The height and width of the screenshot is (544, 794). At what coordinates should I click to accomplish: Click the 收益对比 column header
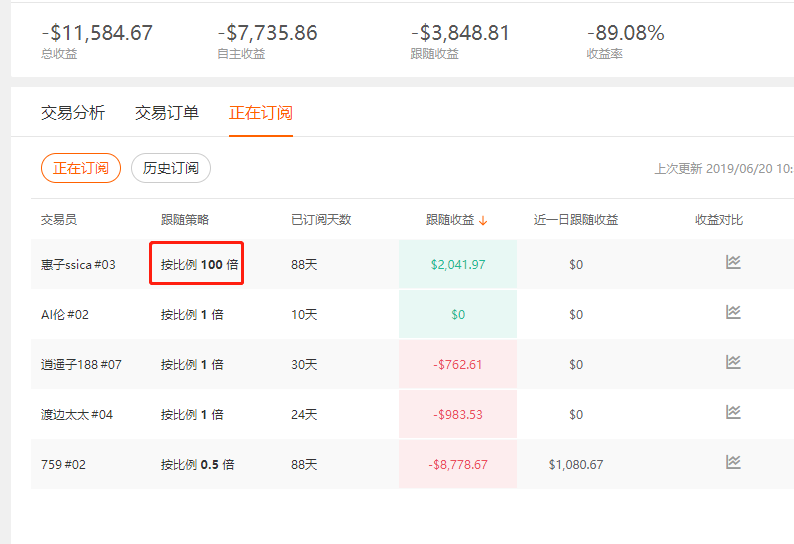coord(719,219)
